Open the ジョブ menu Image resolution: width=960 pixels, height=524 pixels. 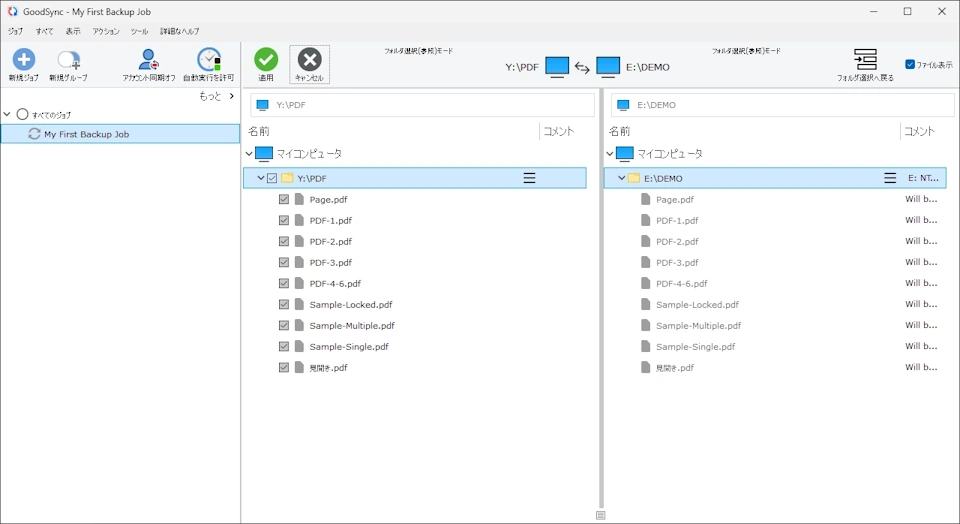pyautogui.click(x=15, y=31)
